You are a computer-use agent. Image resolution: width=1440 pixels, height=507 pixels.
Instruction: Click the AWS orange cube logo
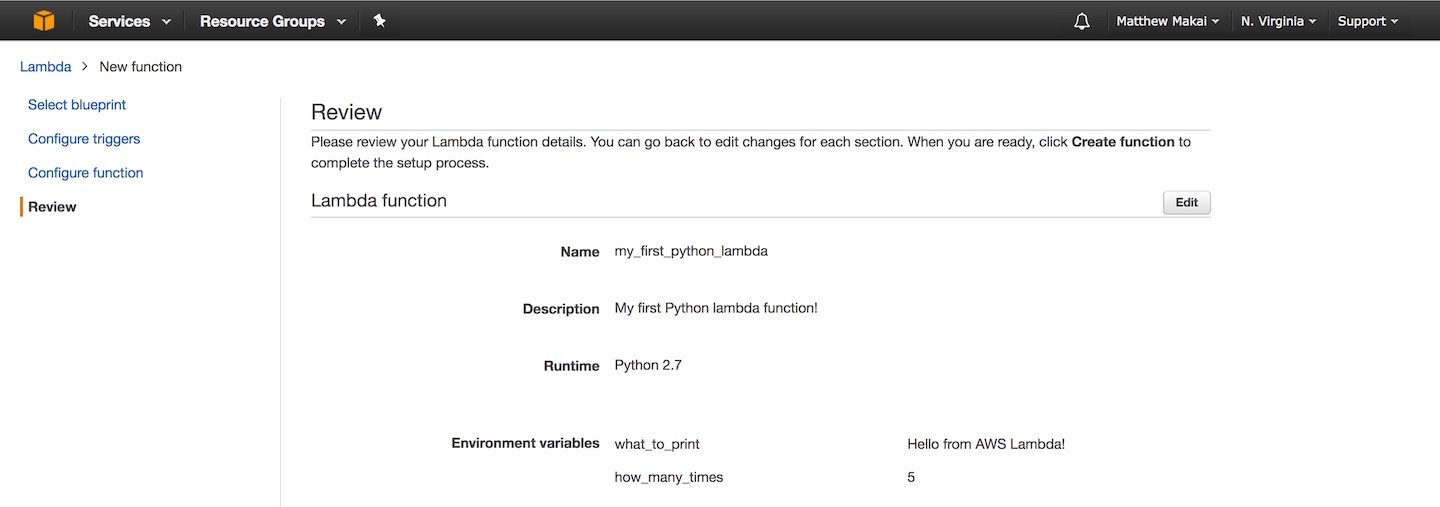[44, 21]
